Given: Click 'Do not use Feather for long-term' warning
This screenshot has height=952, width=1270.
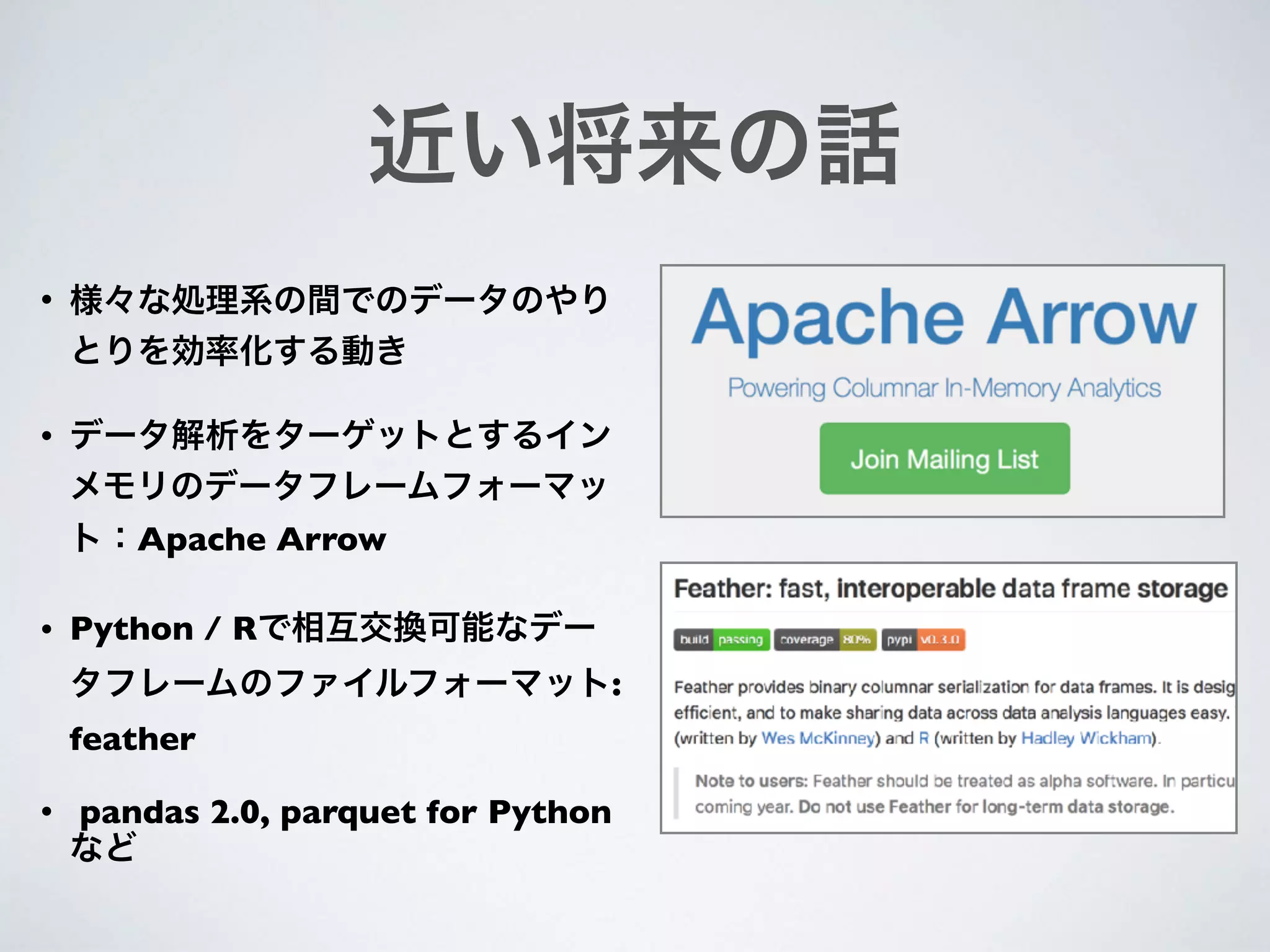Looking at the screenshot, I should 986,807.
